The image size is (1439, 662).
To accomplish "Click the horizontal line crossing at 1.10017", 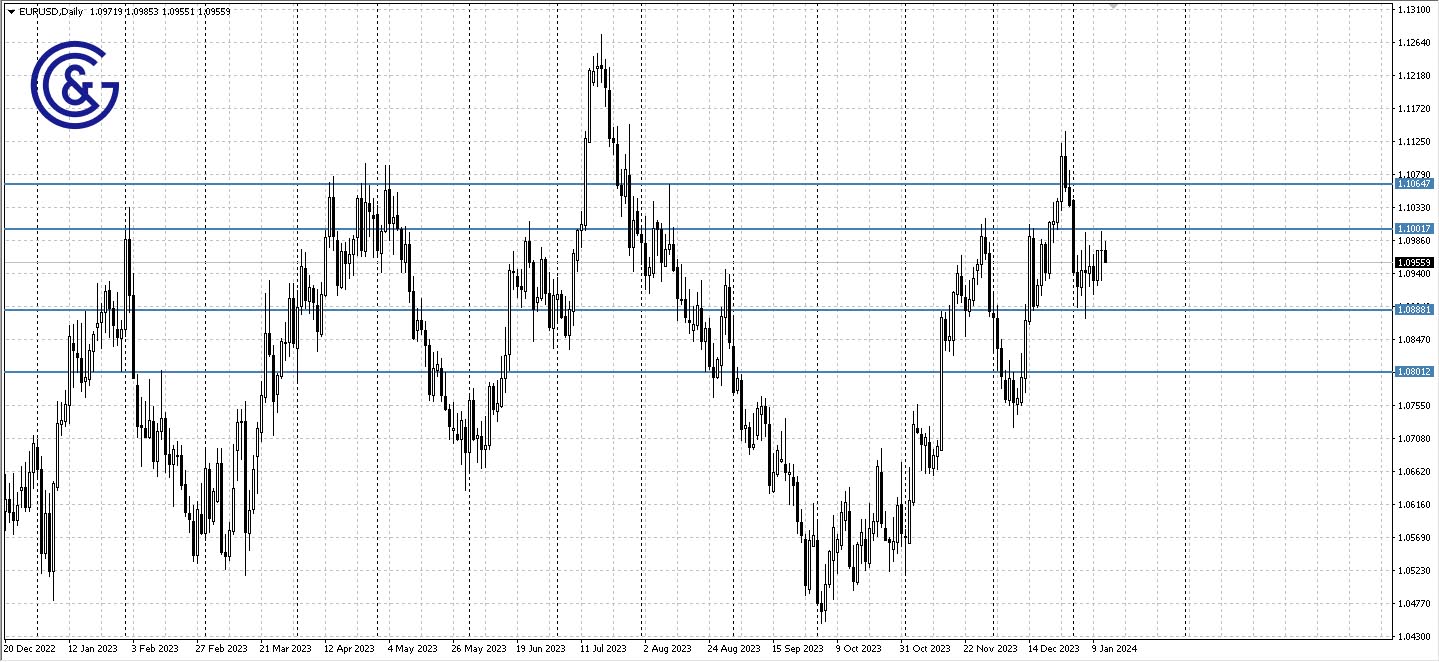I will tap(700, 229).
